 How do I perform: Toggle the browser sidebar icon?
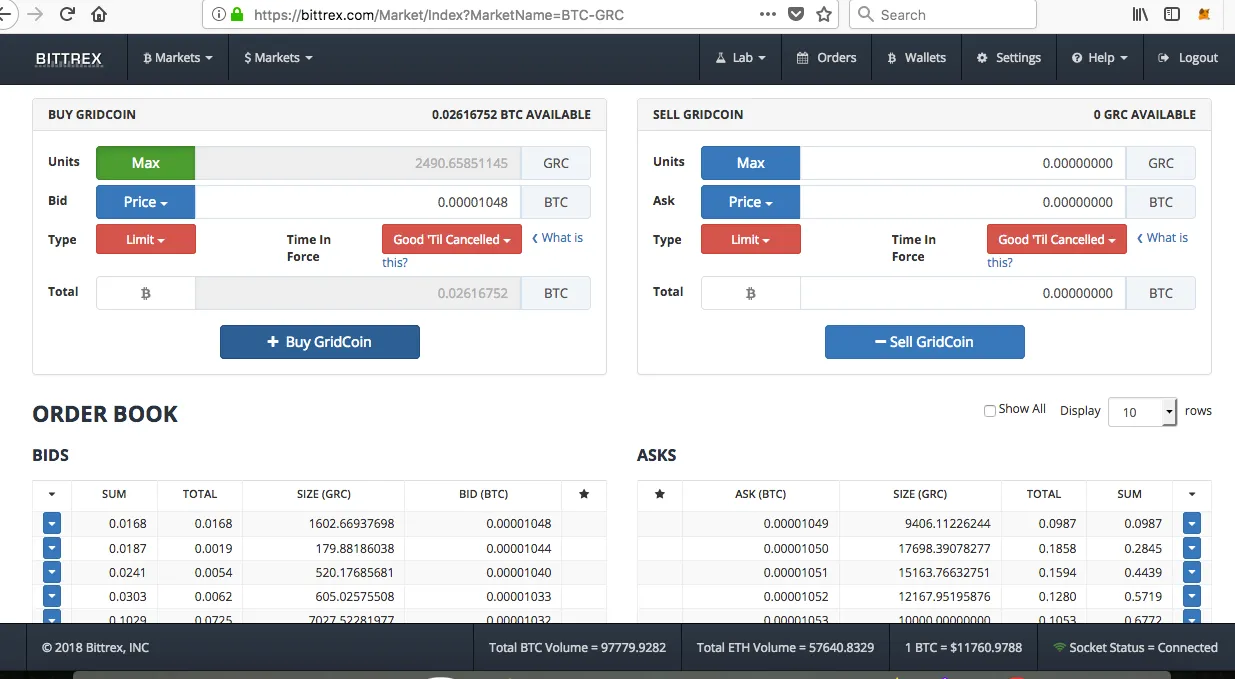coord(1172,14)
